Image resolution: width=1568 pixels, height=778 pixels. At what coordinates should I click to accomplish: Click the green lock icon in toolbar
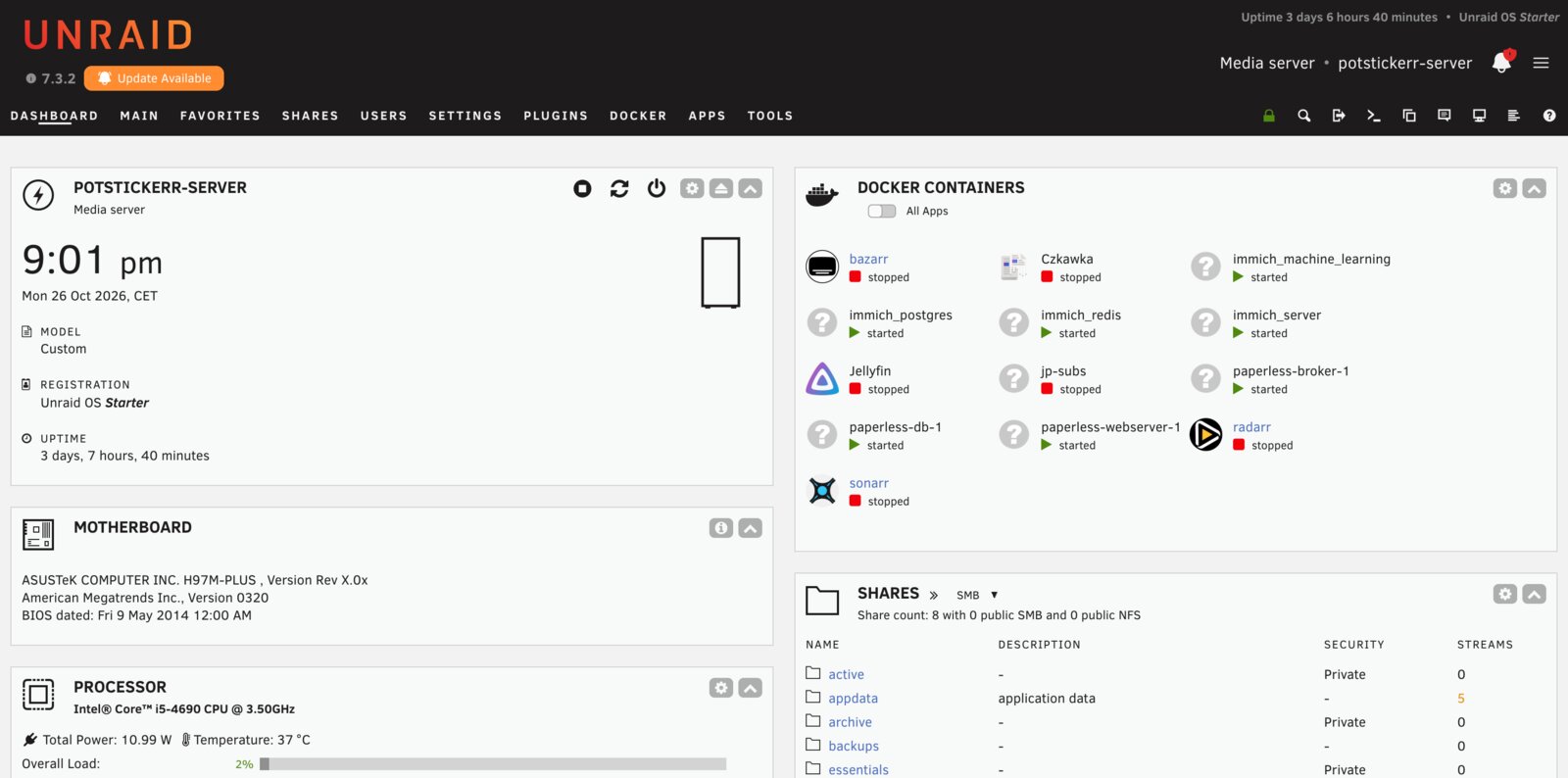click(1269, 116)
